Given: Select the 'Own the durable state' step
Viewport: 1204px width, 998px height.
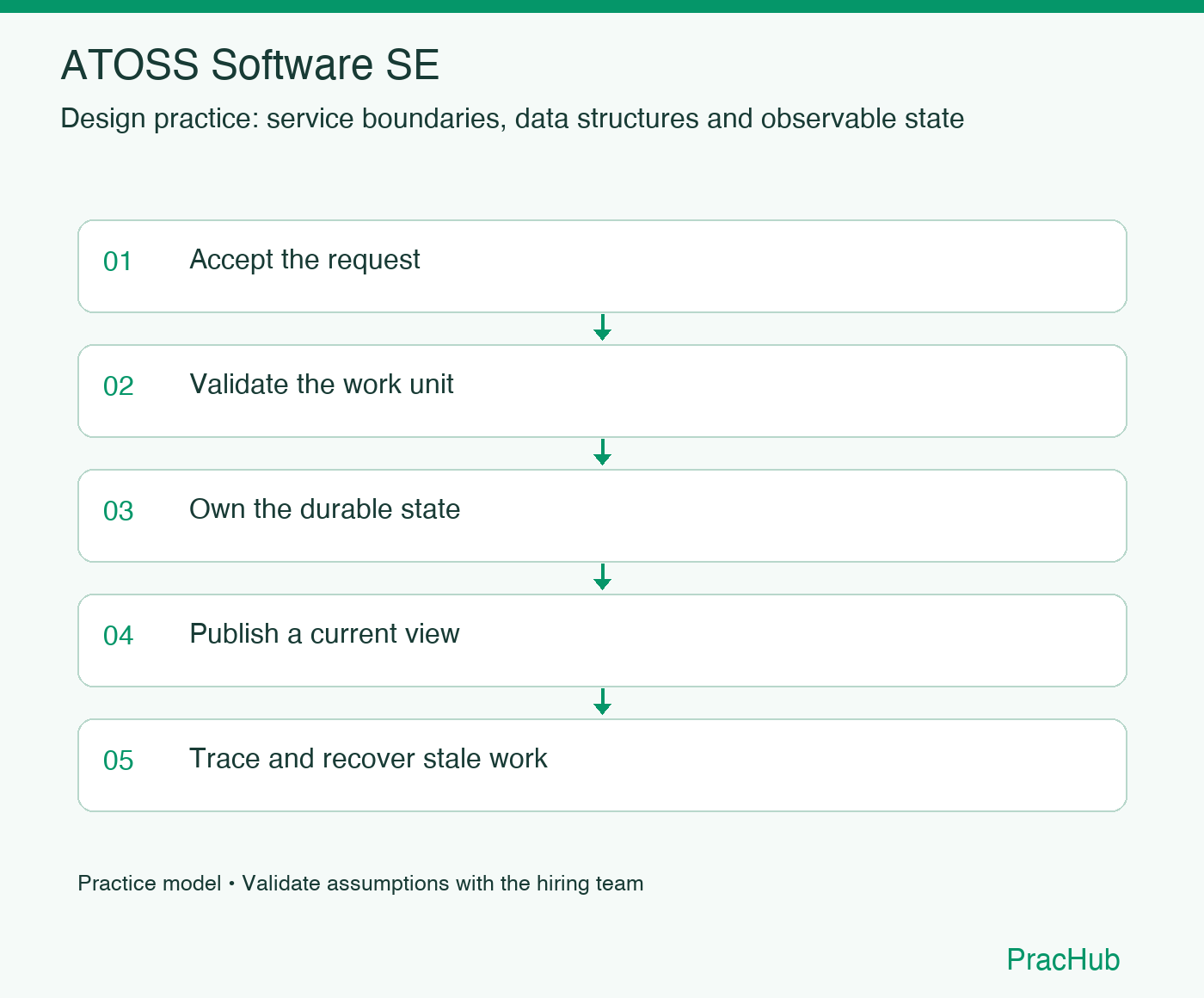Looking at the screenshot, I should pyautogui.click(x=602, y=516).
